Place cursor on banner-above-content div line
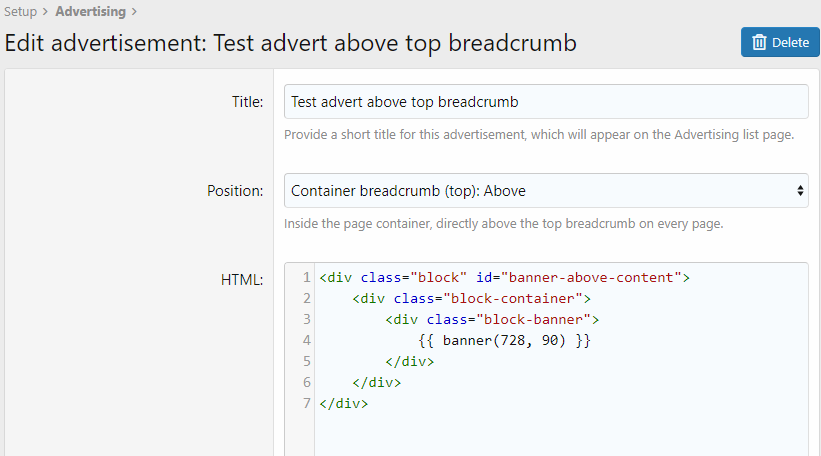Image resolution: width=821 pixels, height=456 pixels. 505,277
